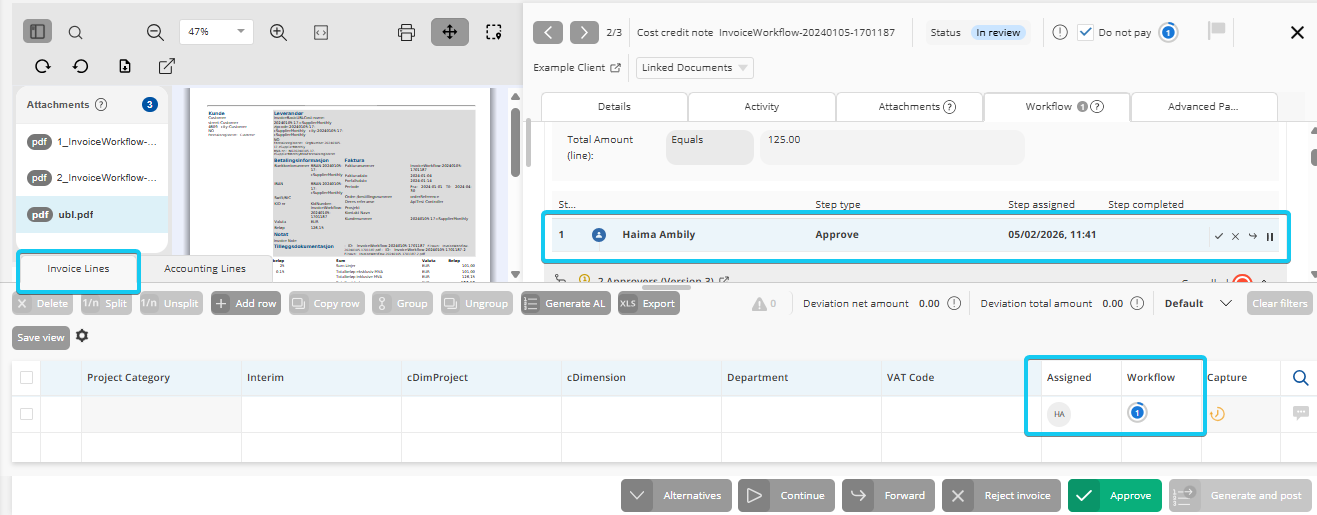
Task: Click the gear icon beside Save view
Action: click(82, 337)
